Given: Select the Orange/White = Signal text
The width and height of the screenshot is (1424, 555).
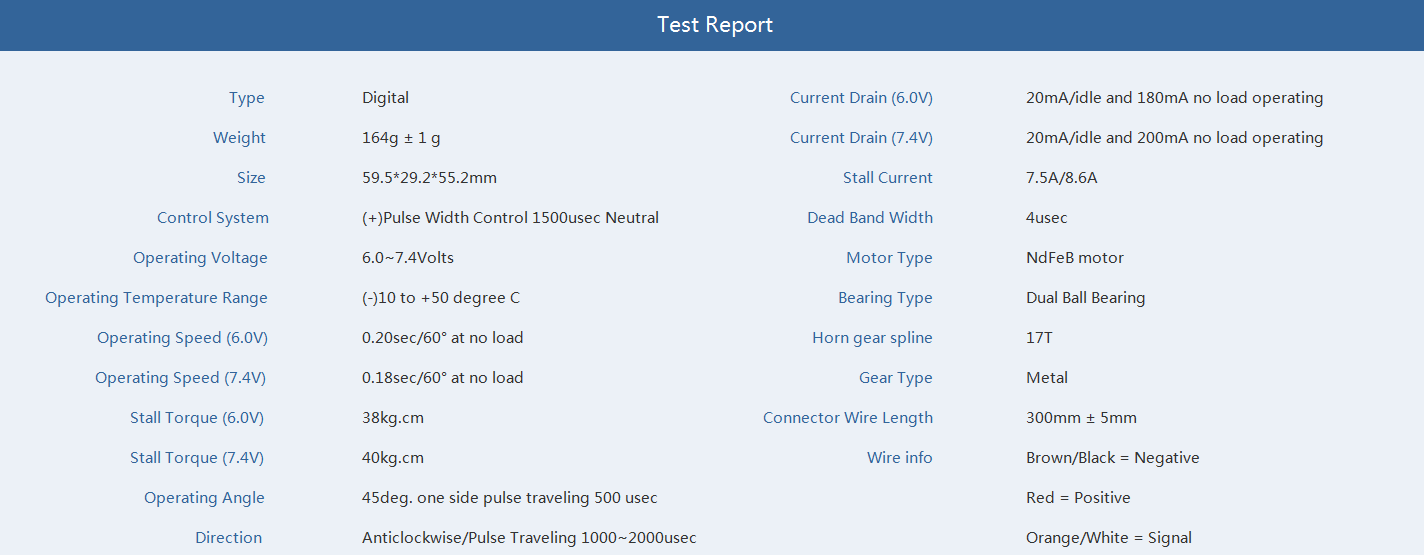Looking at the screenshot, I should pyautogui.click(x=1109, y=538).
